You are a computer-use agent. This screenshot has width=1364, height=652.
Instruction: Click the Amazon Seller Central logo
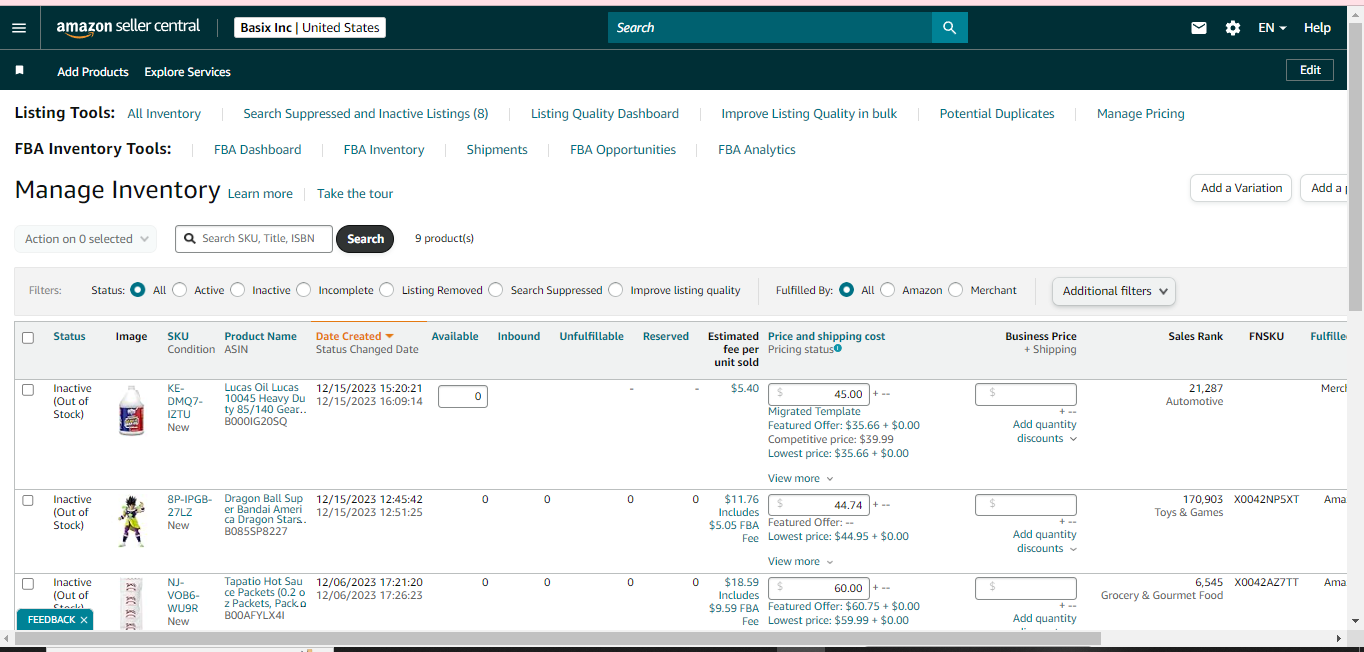[x=128, y=28]
